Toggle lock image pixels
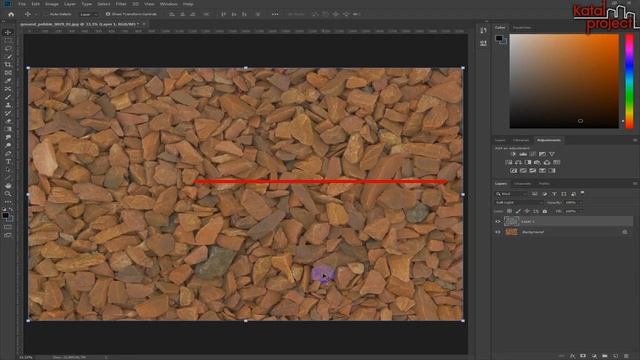Screen dimensions: 640x360 click(x=518, y=211)
